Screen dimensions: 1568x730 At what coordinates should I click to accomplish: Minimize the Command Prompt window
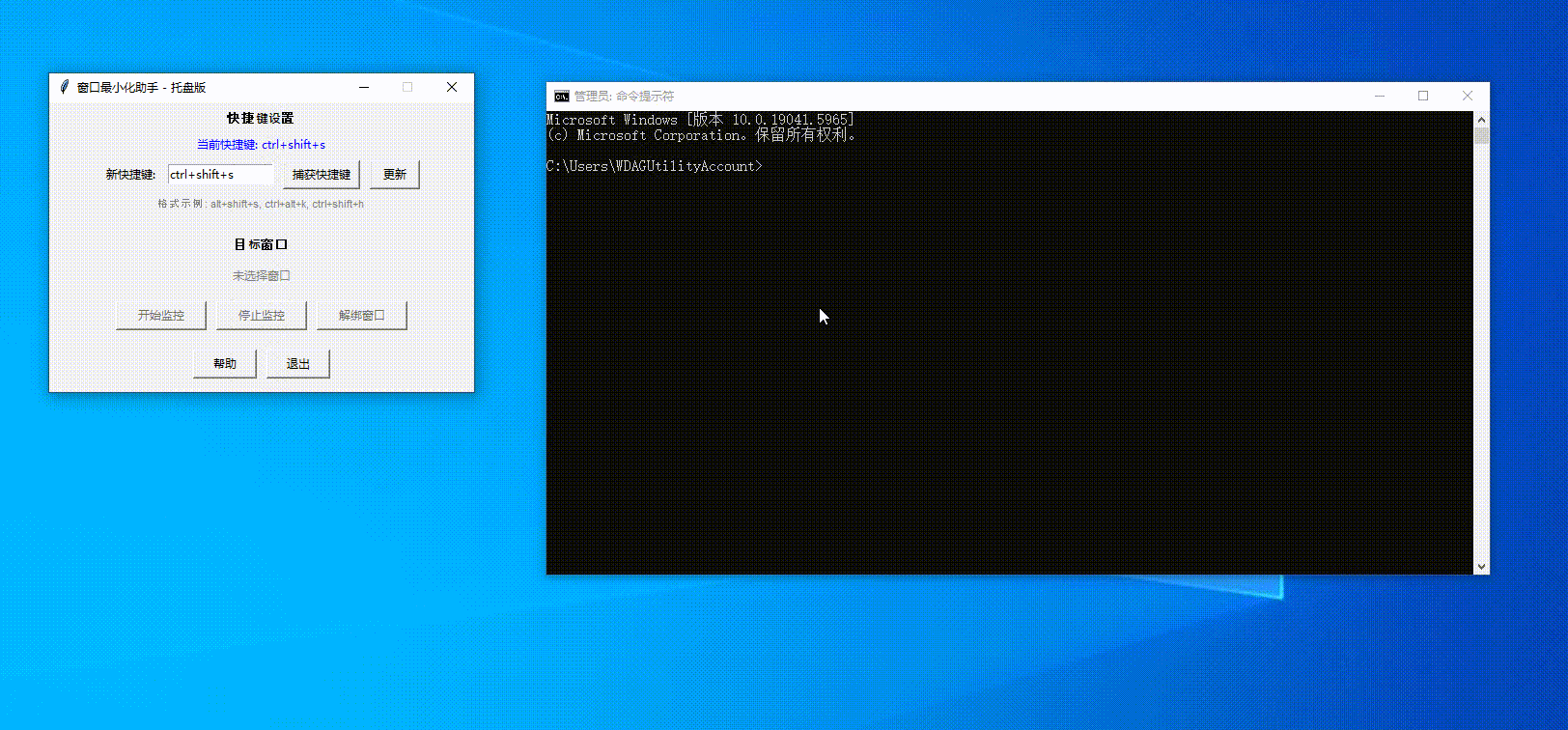point(1379,96)
